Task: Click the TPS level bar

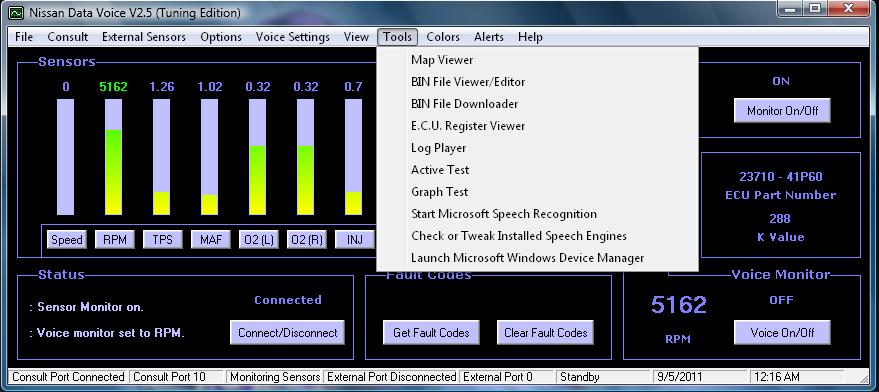Action: pos(161,157)
